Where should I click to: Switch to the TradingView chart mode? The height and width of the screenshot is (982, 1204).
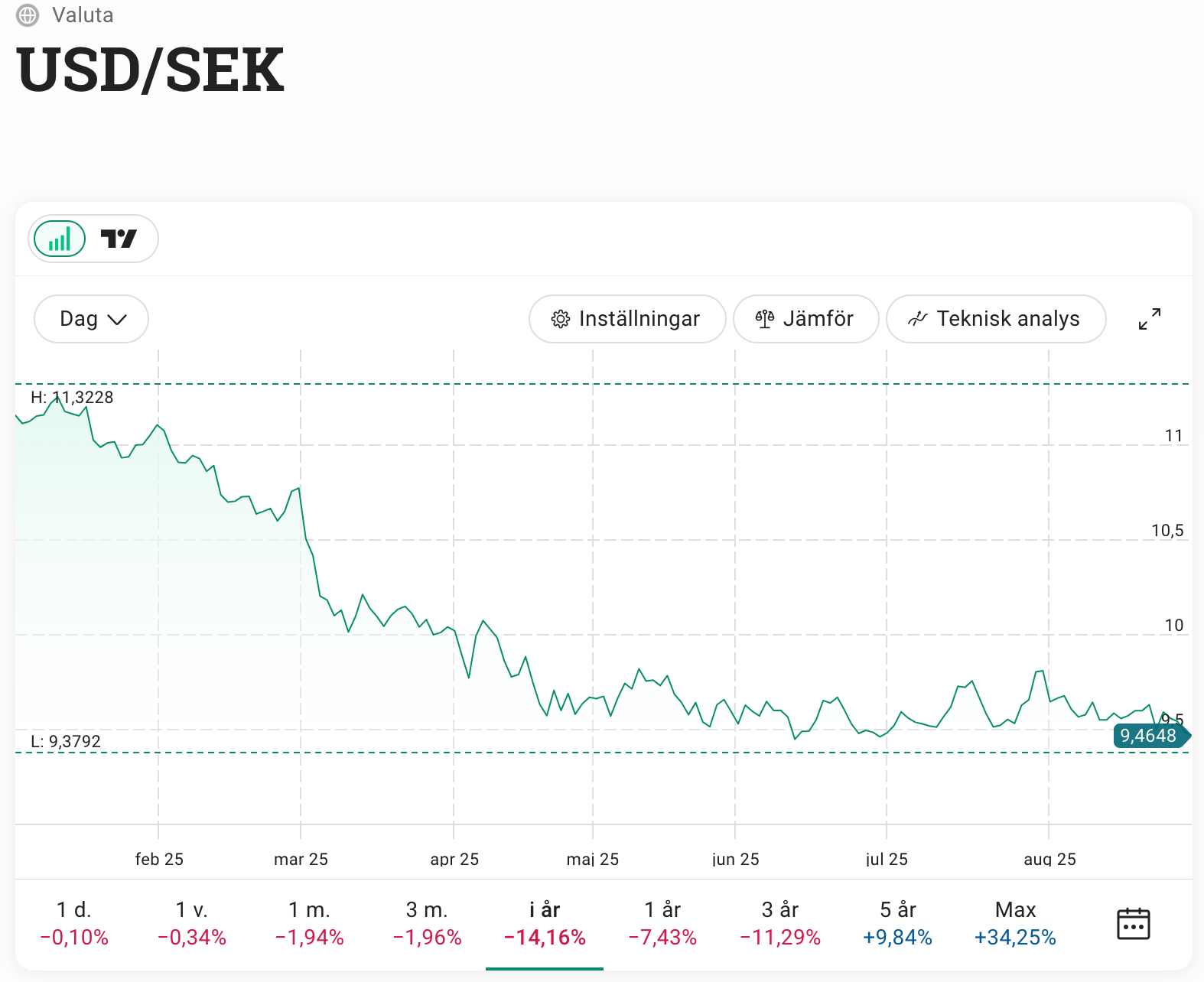click(119, 239)
